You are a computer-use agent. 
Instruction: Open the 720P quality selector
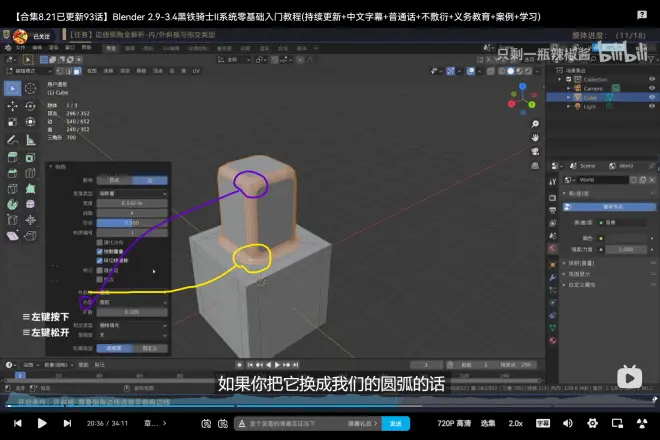tap(454, 423)
